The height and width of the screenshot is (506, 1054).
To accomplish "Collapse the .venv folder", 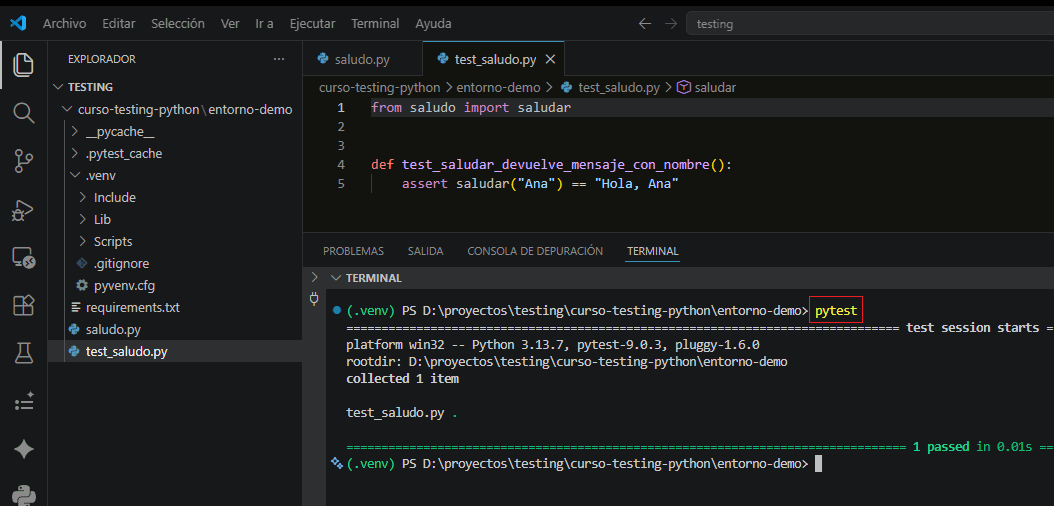I will 75,175.
